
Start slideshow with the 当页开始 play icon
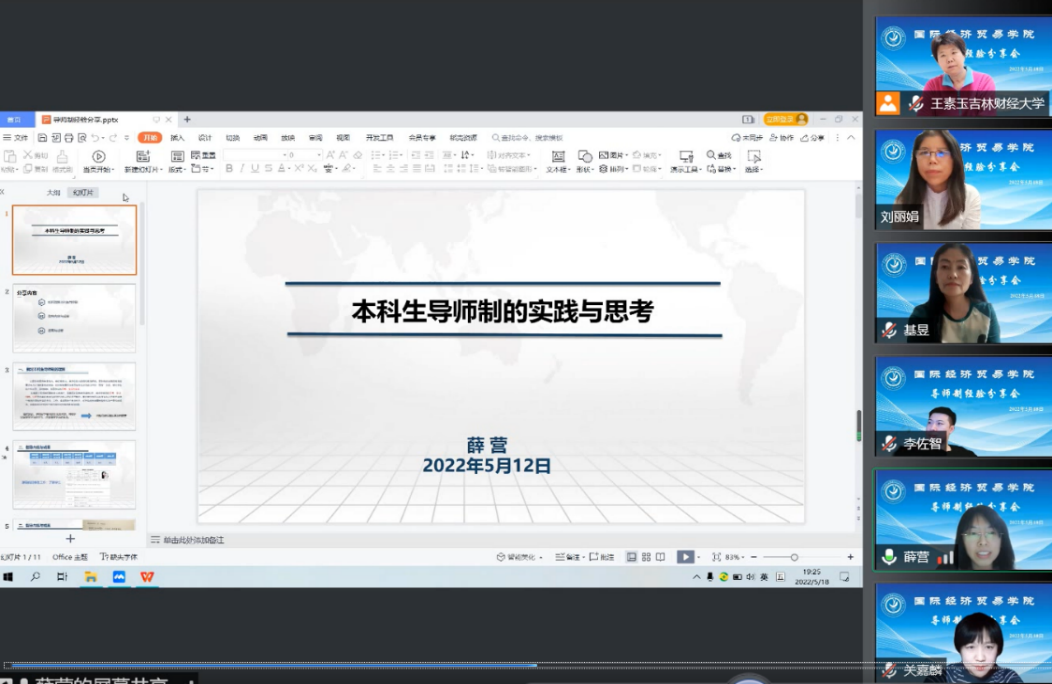[x=99, y=157]
